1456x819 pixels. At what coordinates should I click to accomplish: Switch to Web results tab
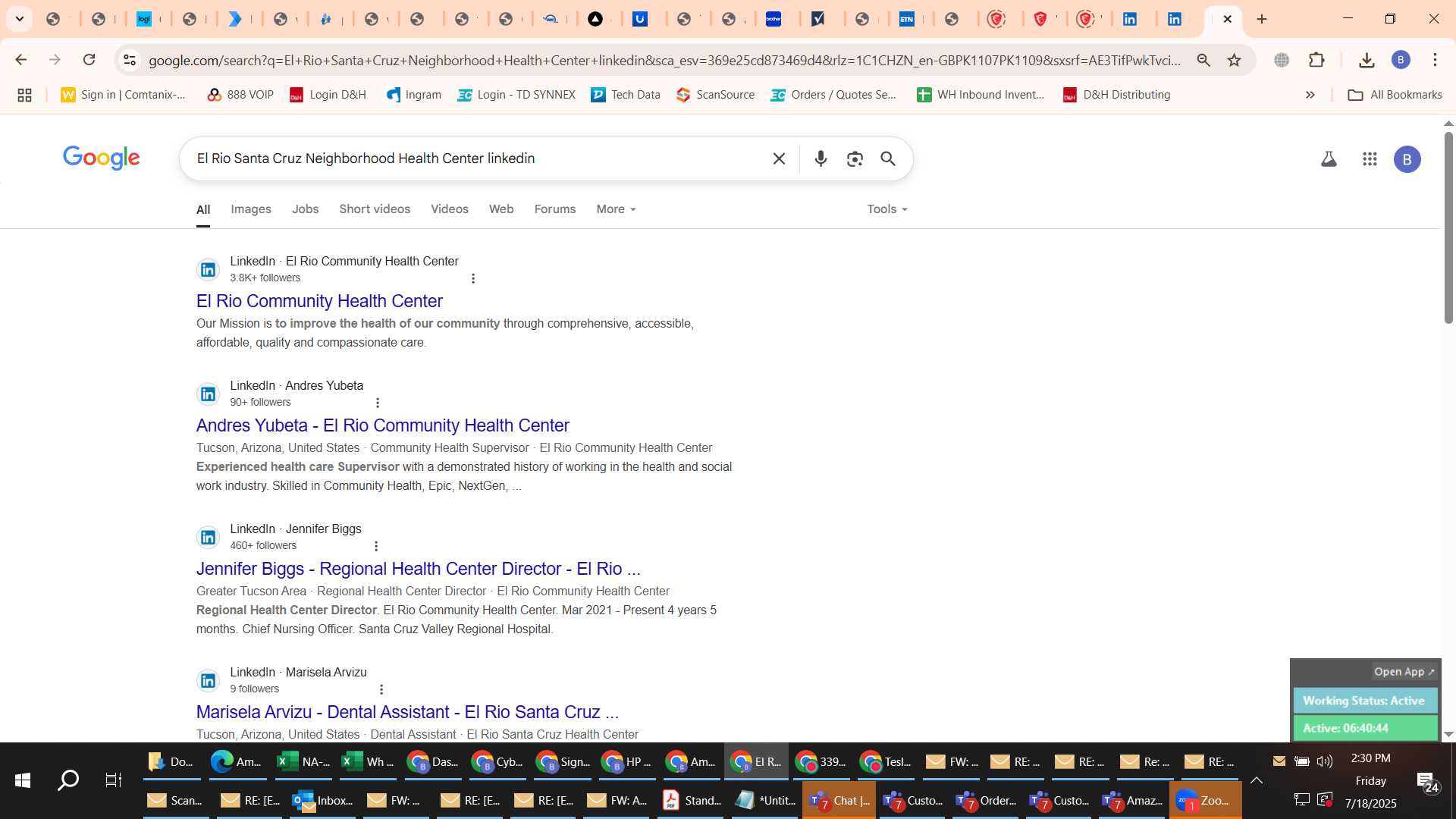501,209
